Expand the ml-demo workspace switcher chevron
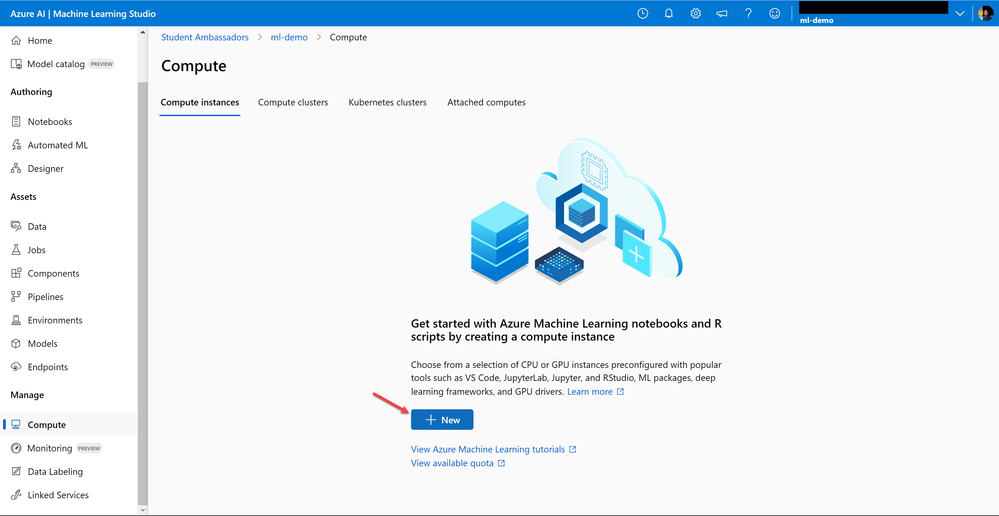This screenshot has width=999, height=516. click(x=960, y=14)
